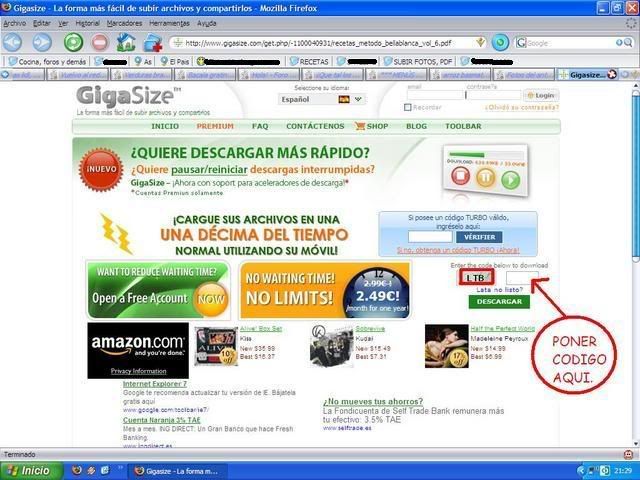Click the email login field
This screenshot has width=640, height=480.
[x=435, y=95]
